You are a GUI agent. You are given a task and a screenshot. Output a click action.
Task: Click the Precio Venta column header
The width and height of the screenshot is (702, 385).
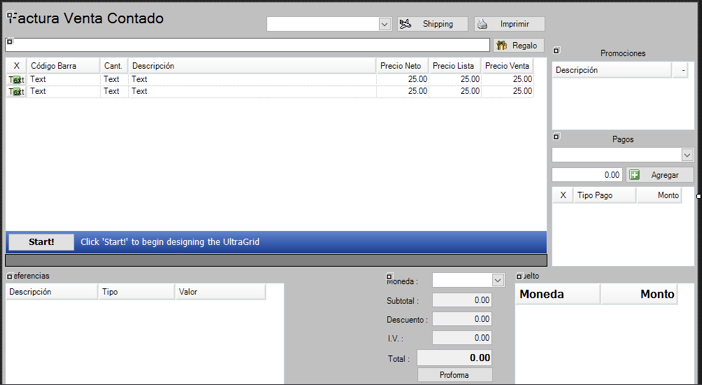click(x=507, y=66)
